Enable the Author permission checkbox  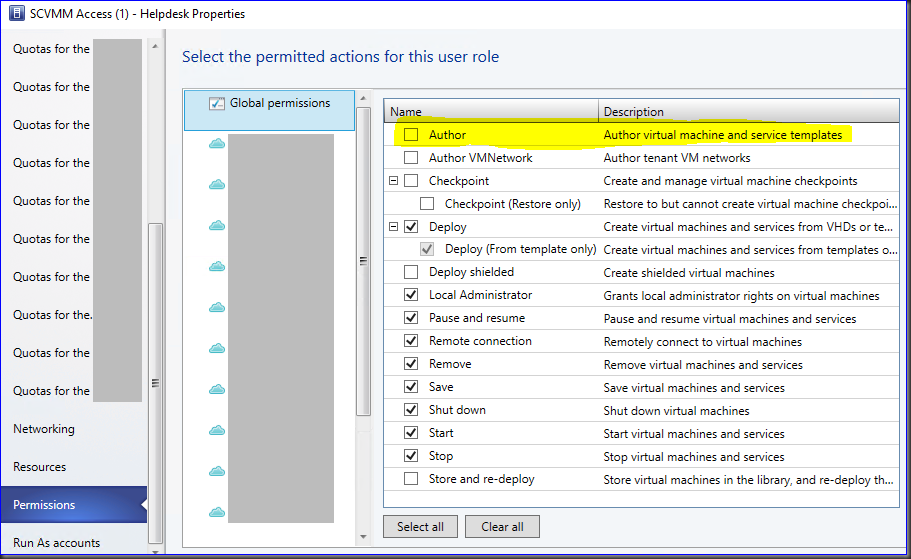click(x=411, y=135)
